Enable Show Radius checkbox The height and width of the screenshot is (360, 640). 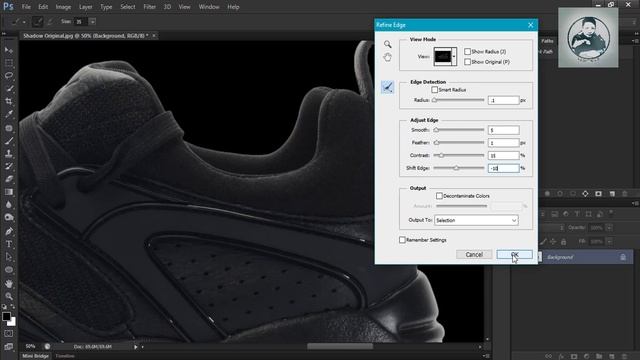467,51
